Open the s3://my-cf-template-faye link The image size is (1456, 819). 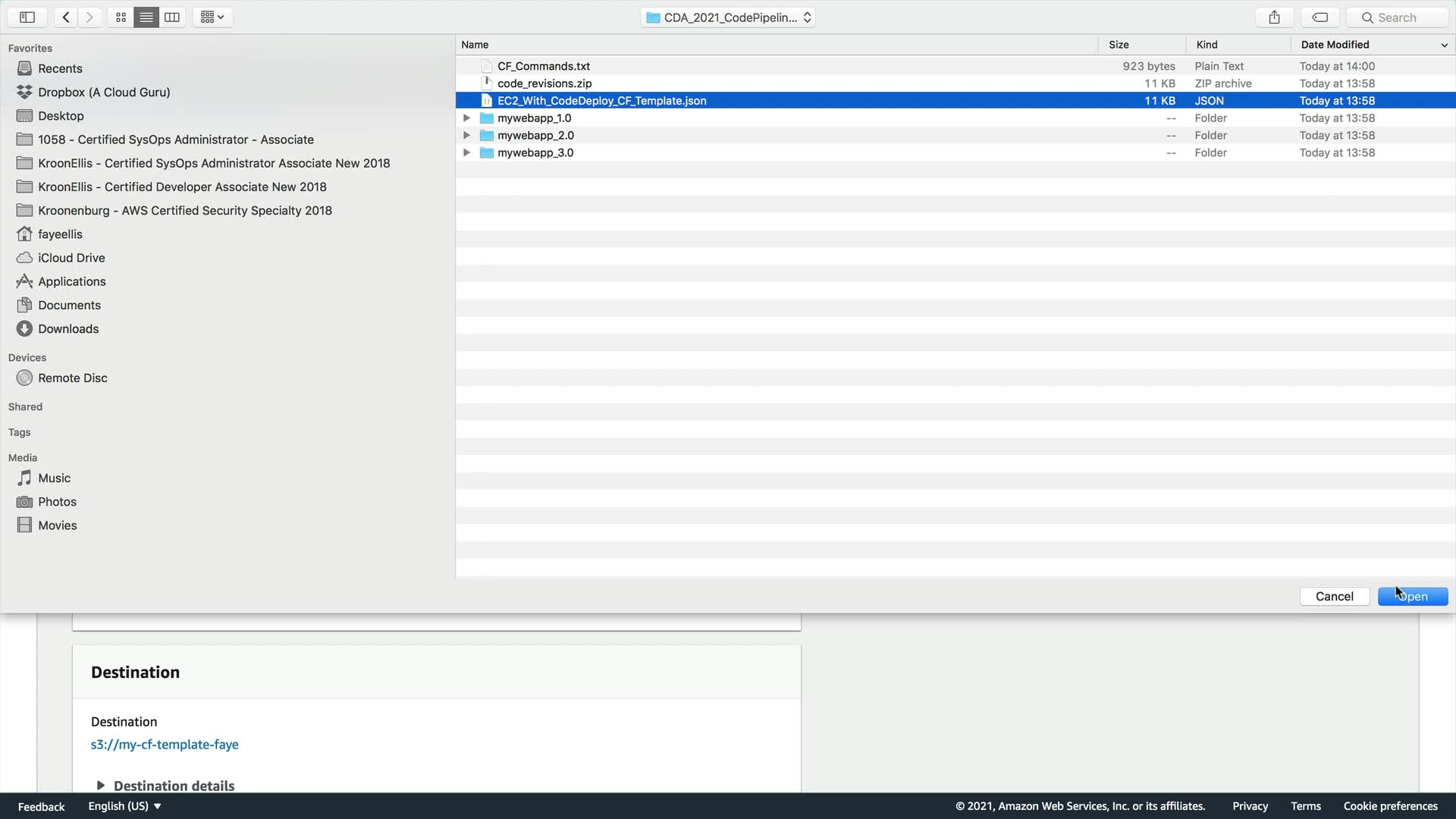[x=165, y=745]
